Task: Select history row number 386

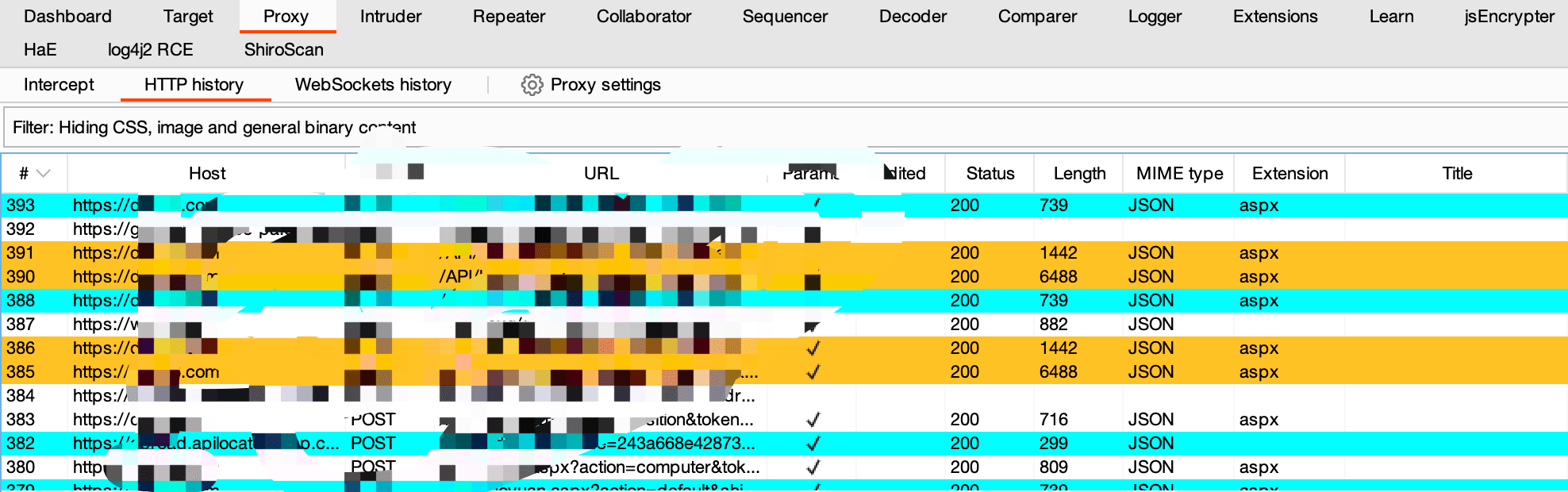Action: click(784, 348)
